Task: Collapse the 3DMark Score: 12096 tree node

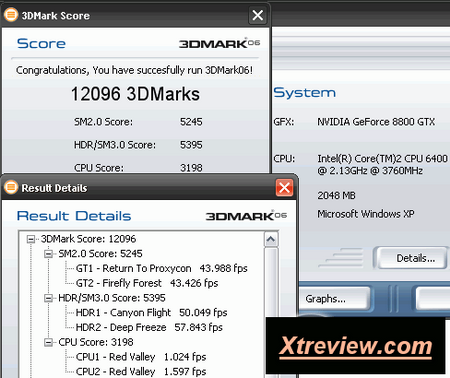Action: (x=31, y=239)
